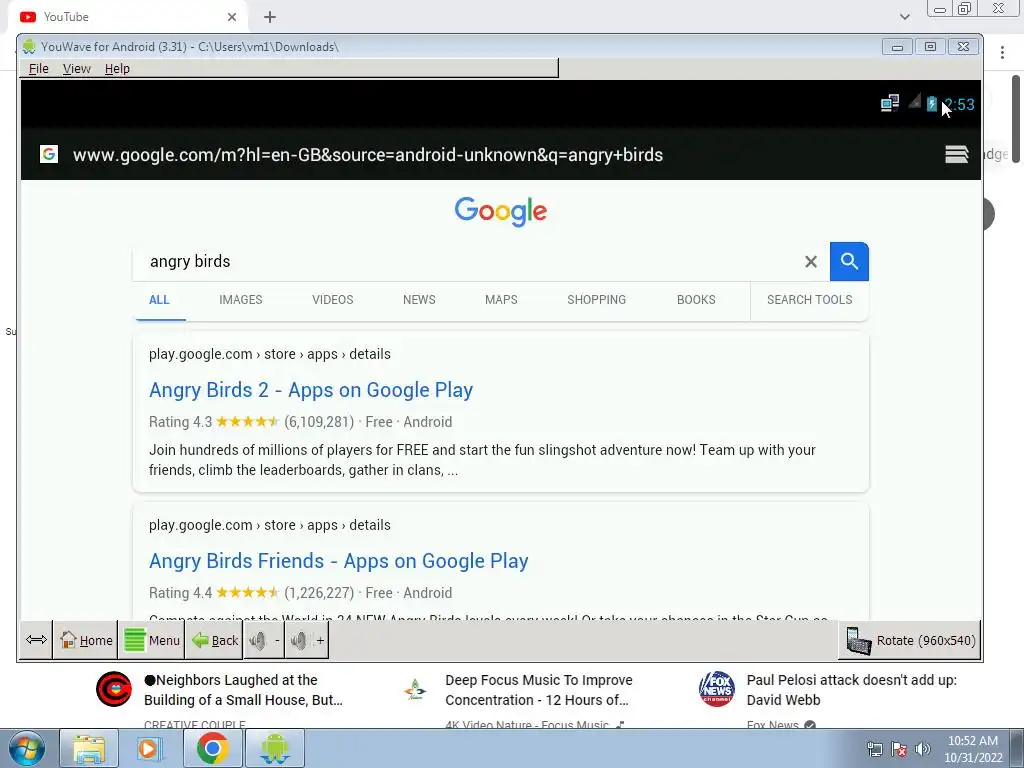1024x768 pixels.
Task: Raise volume with the speaker plus button
Action: [x=306, y=640]
